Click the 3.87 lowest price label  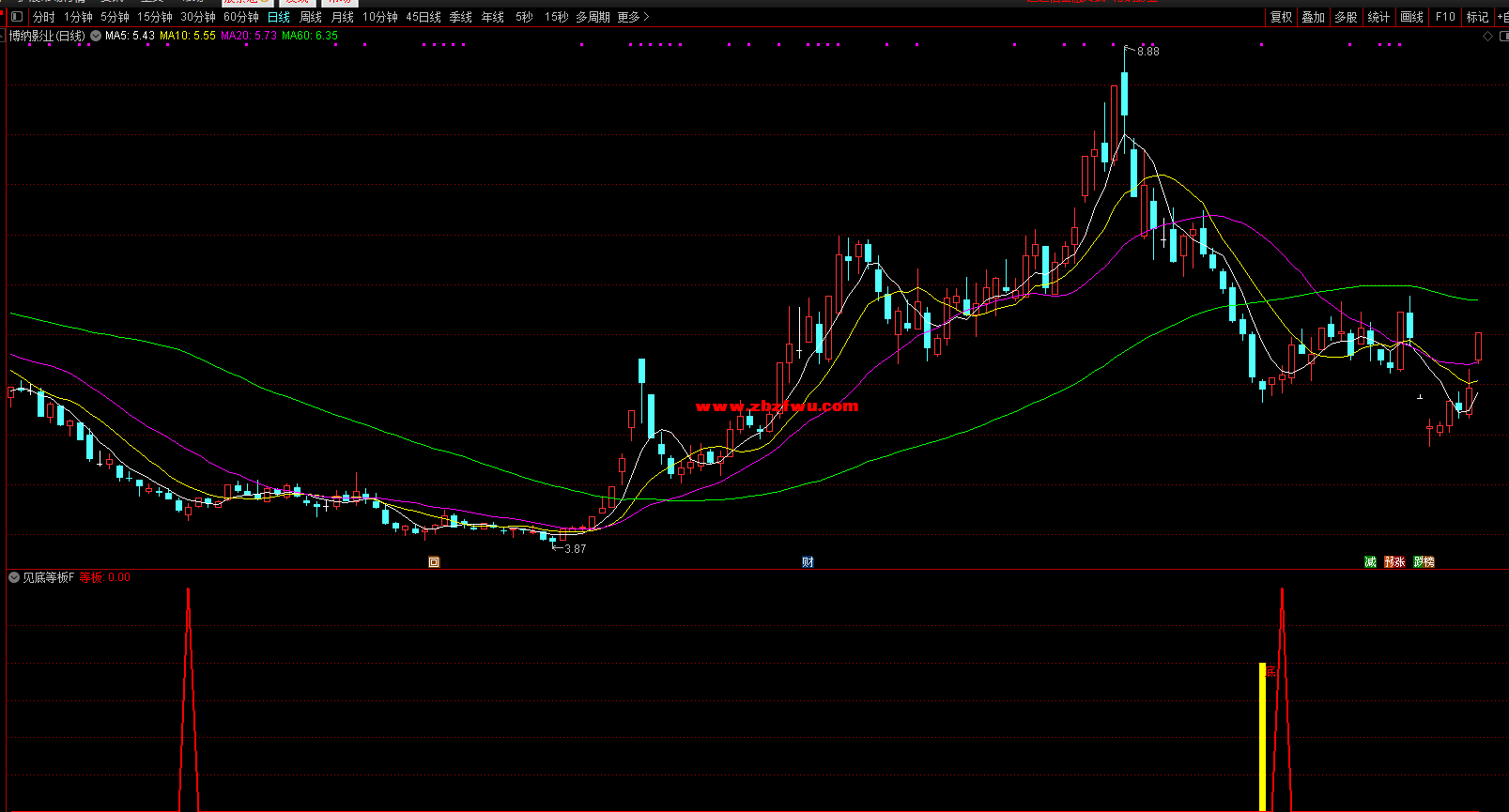(x=576, y=549)
